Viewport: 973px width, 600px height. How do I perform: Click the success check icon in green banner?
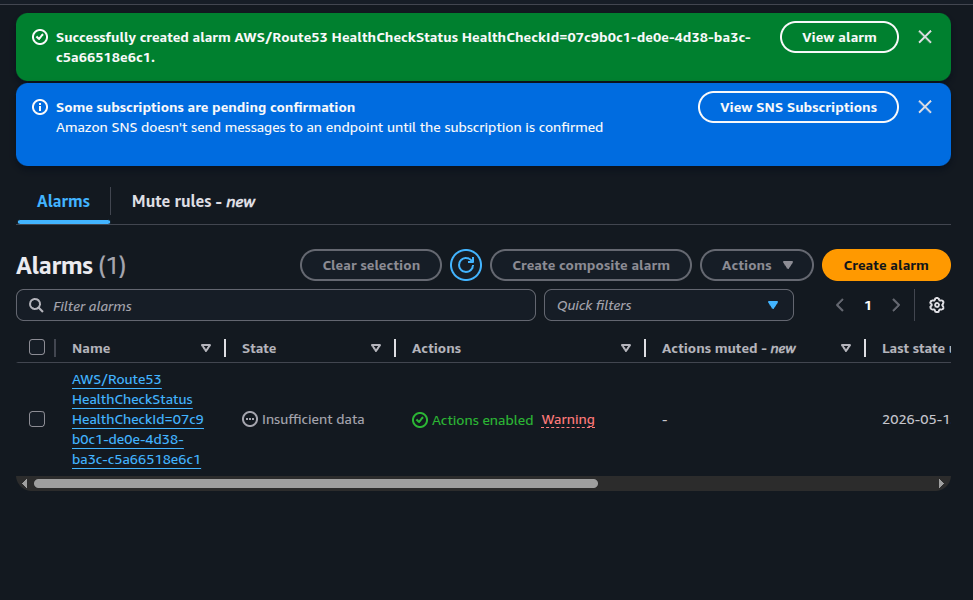click(40, 37)
